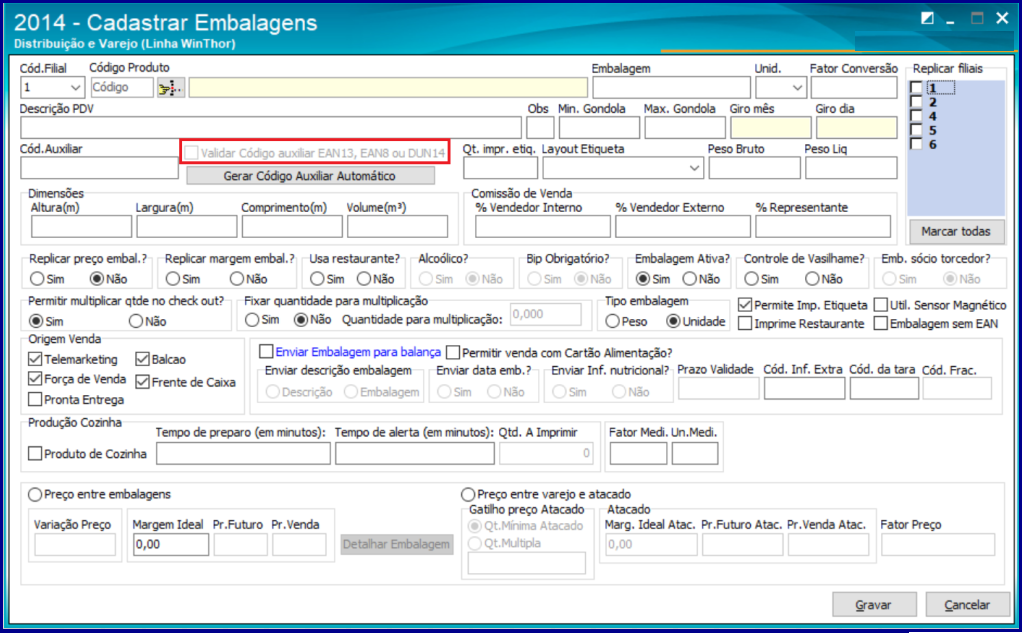
Task: Click the Cód. da tara field
Action: (x=884, y=389)
